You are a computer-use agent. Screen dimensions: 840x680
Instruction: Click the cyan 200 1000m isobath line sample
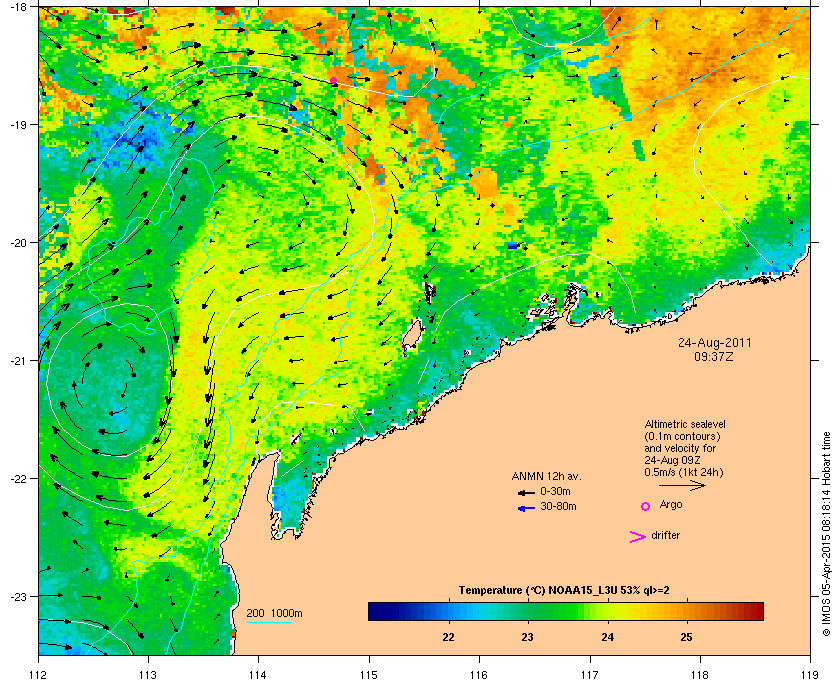pyautogui.click(x=268, y=623)
